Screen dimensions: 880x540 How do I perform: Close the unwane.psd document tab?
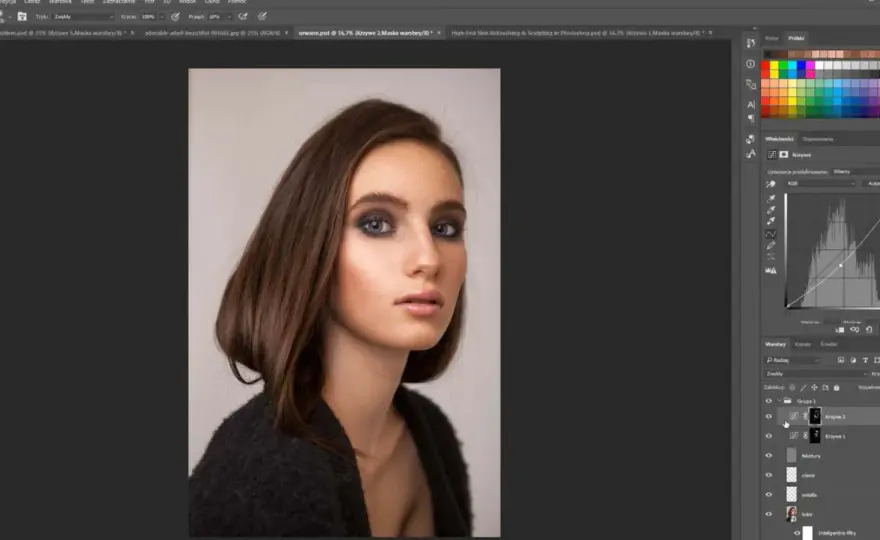439,33
